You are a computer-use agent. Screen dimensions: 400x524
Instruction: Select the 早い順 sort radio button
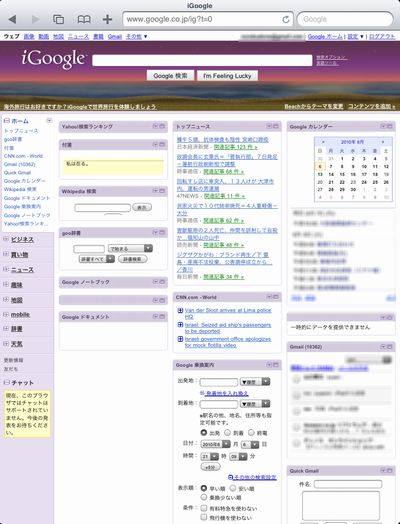[204, 488]
